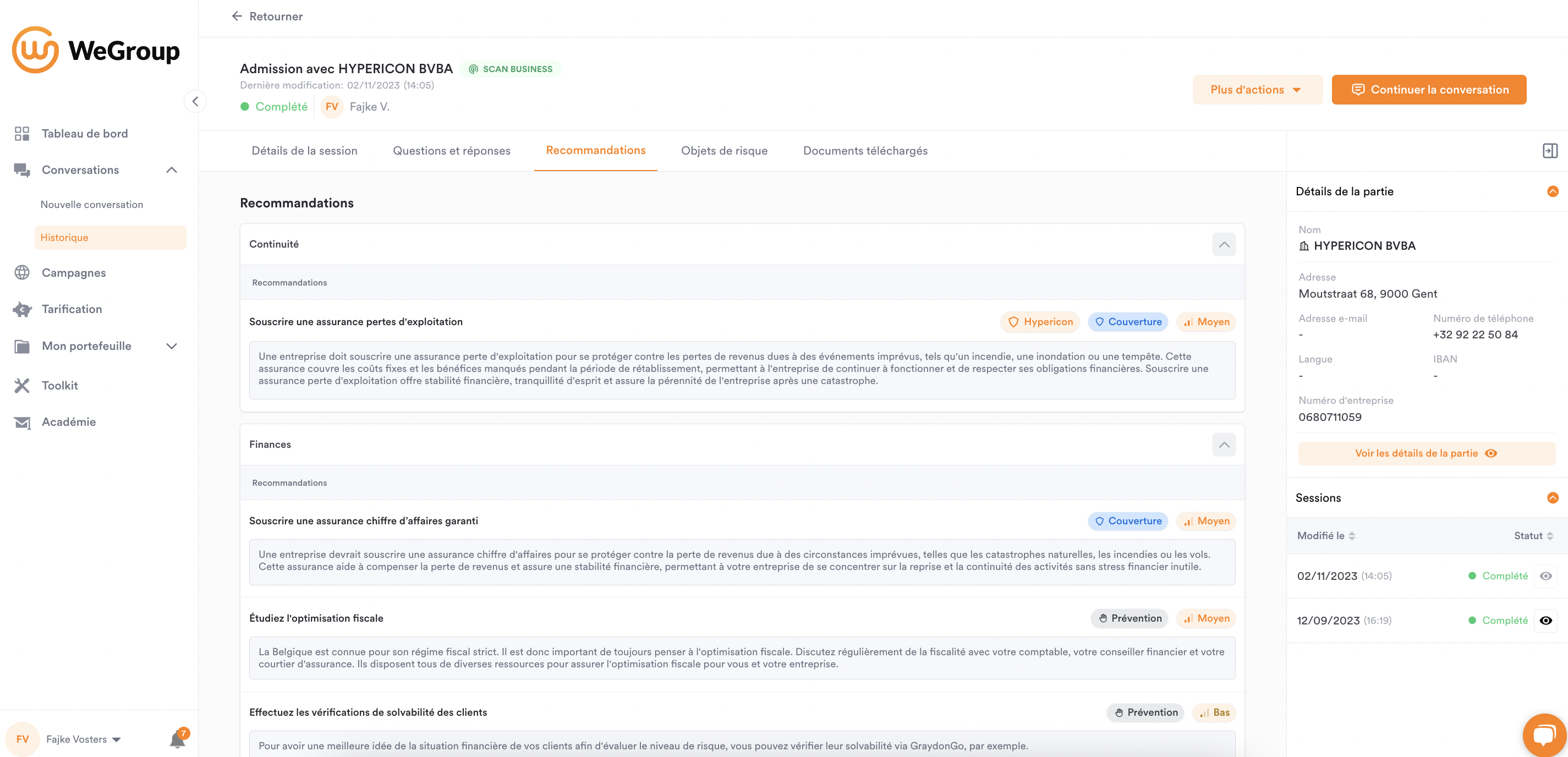The image size is (1568, 757).
Task: Switch to Détails de la session tab
Action: click(304, 150)
